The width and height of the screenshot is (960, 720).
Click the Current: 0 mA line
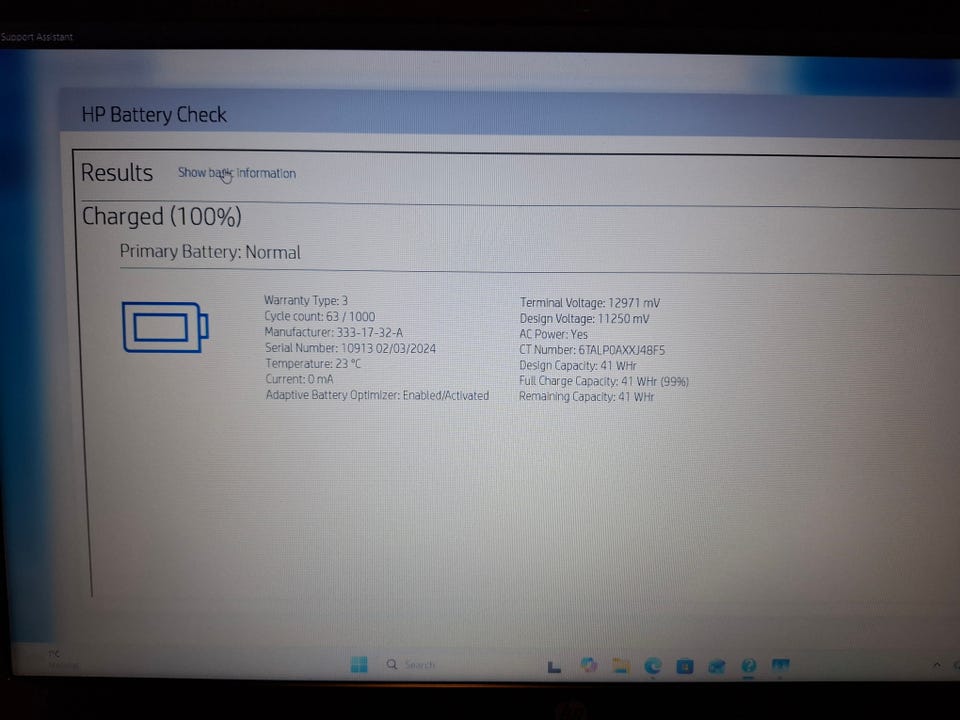299,380
